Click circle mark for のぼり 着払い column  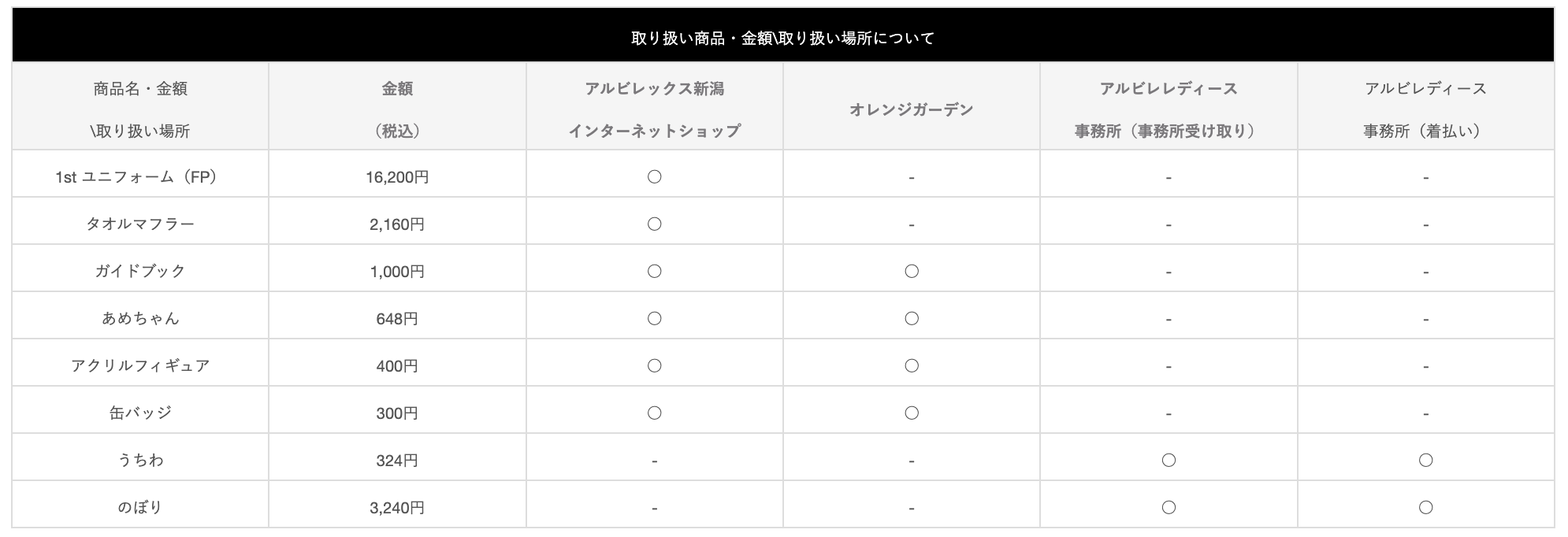[1425, 507]
